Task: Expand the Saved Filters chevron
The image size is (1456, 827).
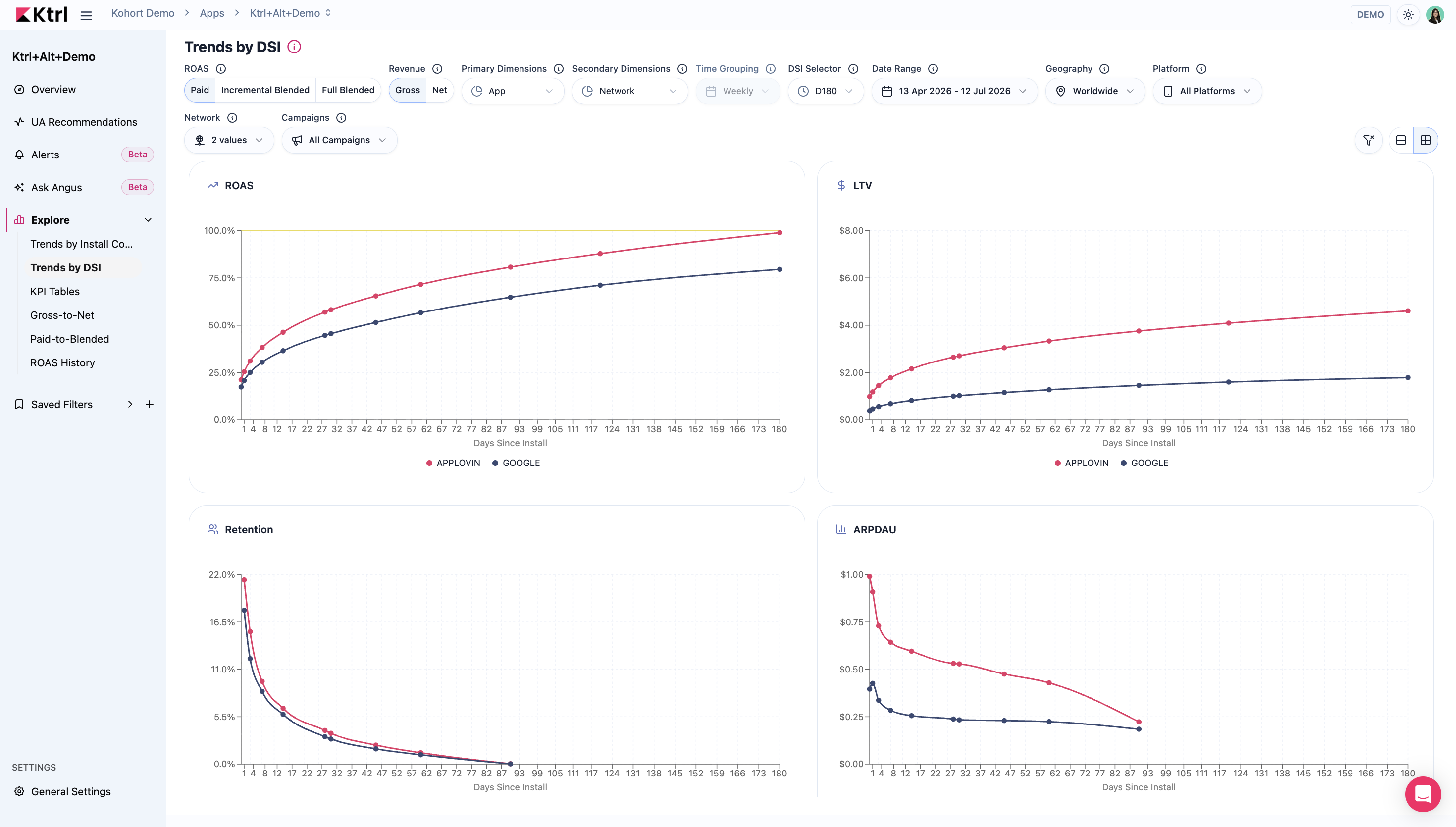Action: (130, 405)
